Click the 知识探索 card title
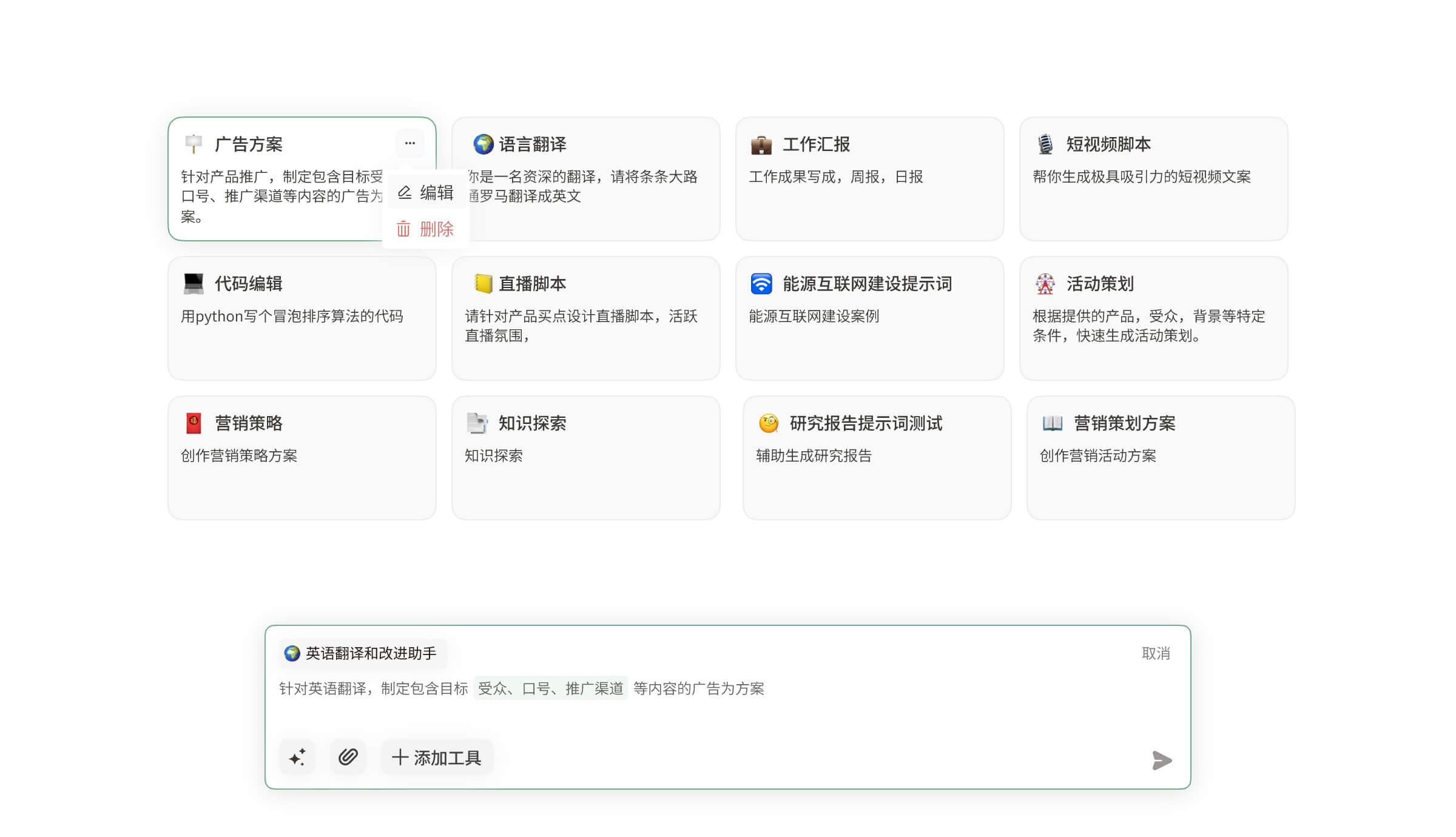This screenshot has height=837, width=1456. (533, 423)
